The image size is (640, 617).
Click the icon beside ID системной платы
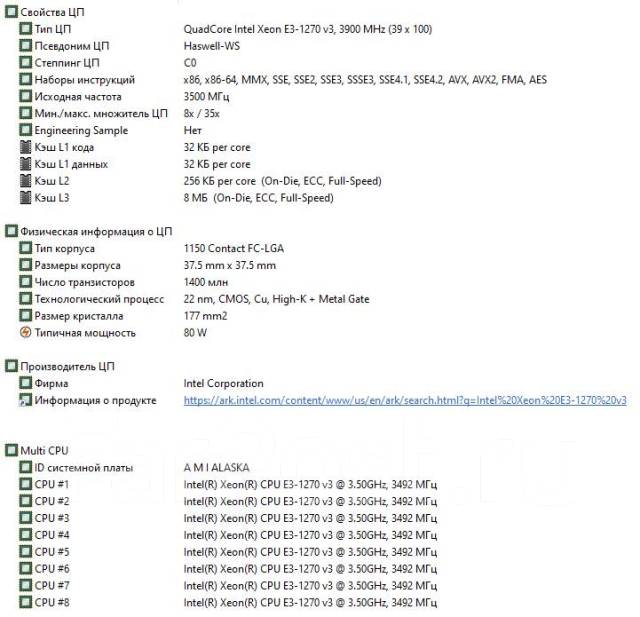(x=25, y=467)
